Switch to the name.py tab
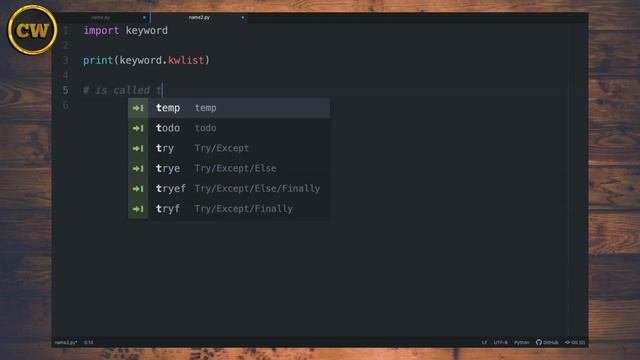This screenshot has width=640, height=360. pyautogui.click(x=101, y=18)
